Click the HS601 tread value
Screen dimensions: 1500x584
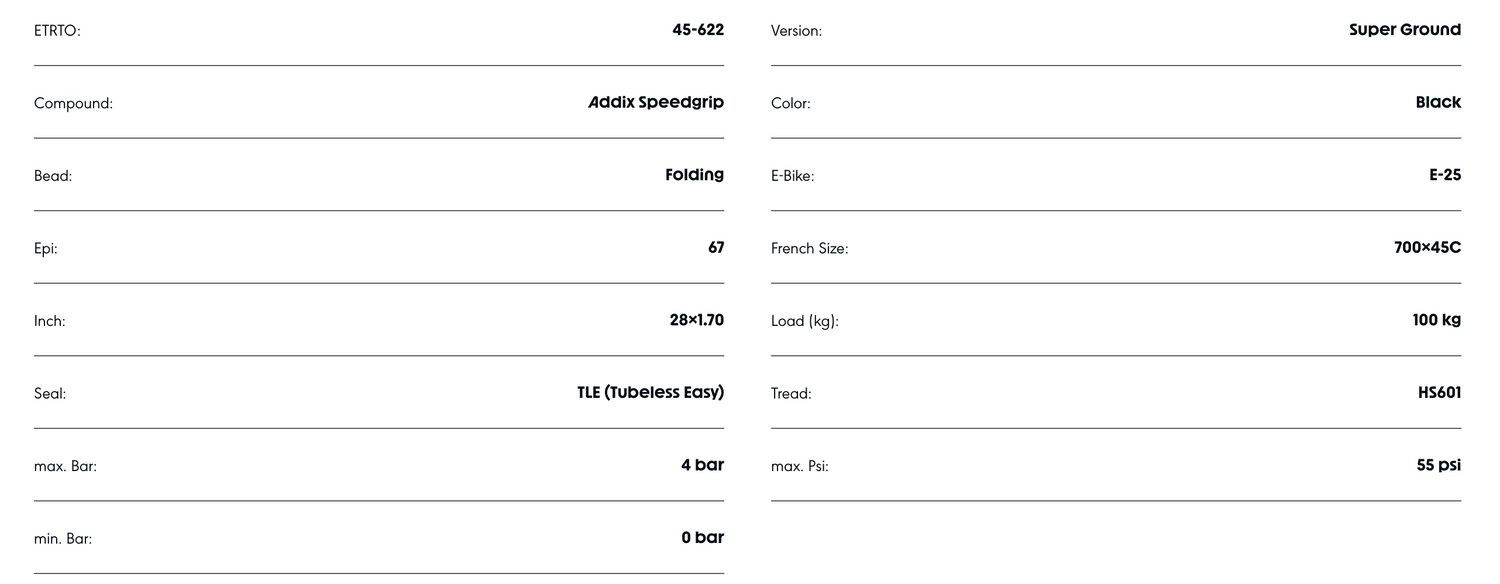pos(1439,392)
